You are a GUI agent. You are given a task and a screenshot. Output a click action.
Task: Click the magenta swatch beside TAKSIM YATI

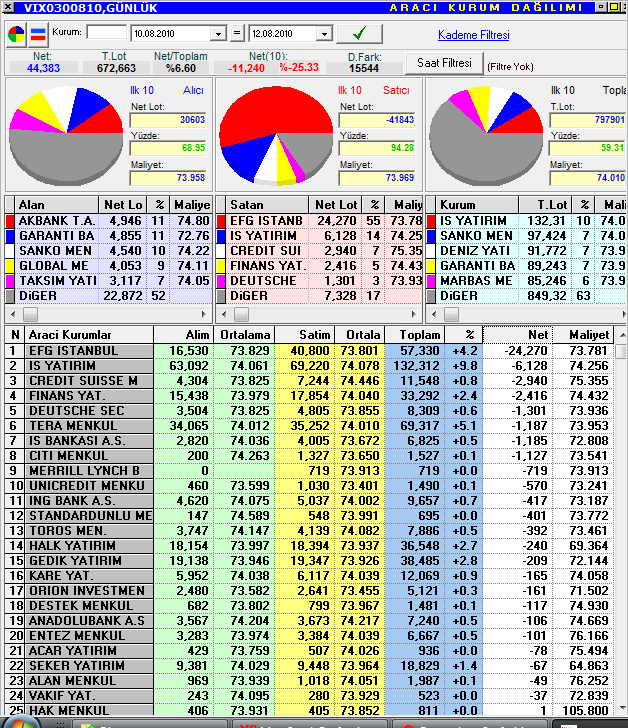point(10,281)
